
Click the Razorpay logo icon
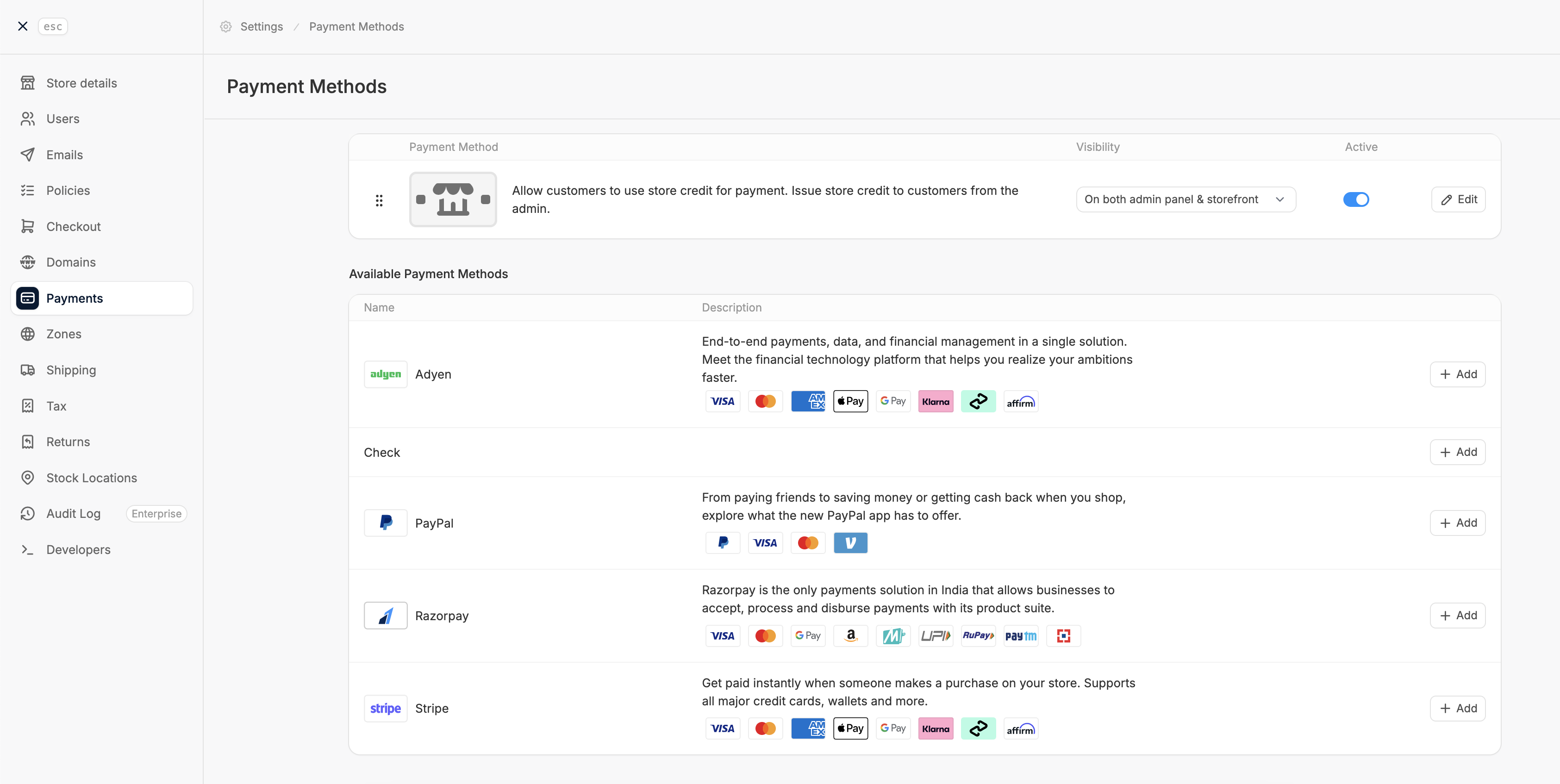385,616
